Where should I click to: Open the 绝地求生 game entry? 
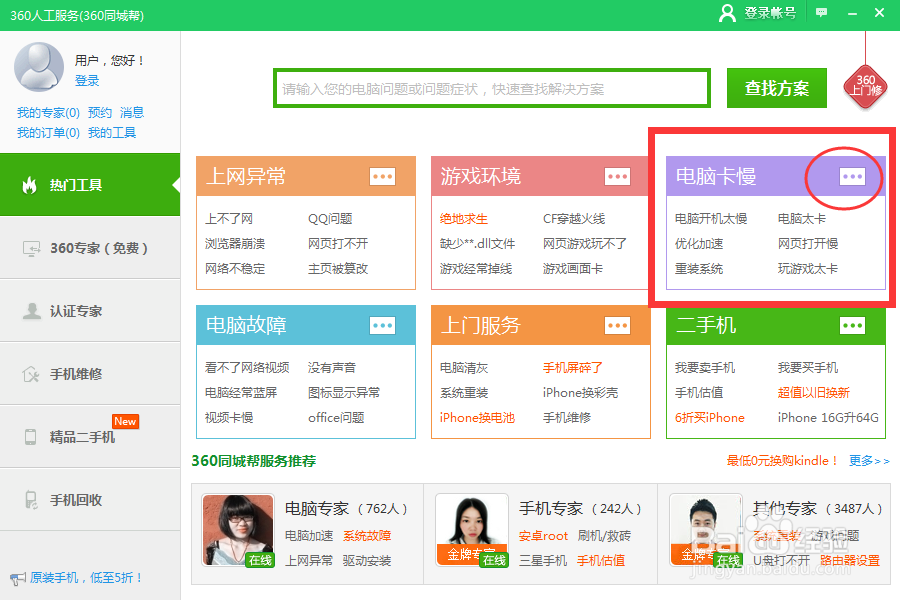(464, 219)
